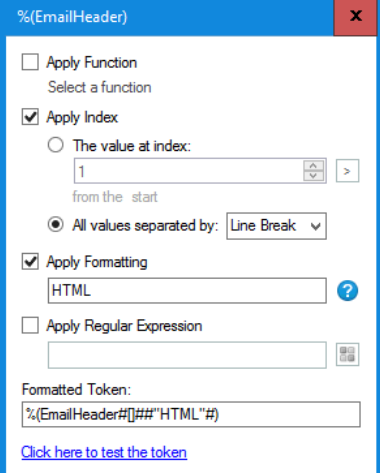Increase index value with up arrow

313,165
